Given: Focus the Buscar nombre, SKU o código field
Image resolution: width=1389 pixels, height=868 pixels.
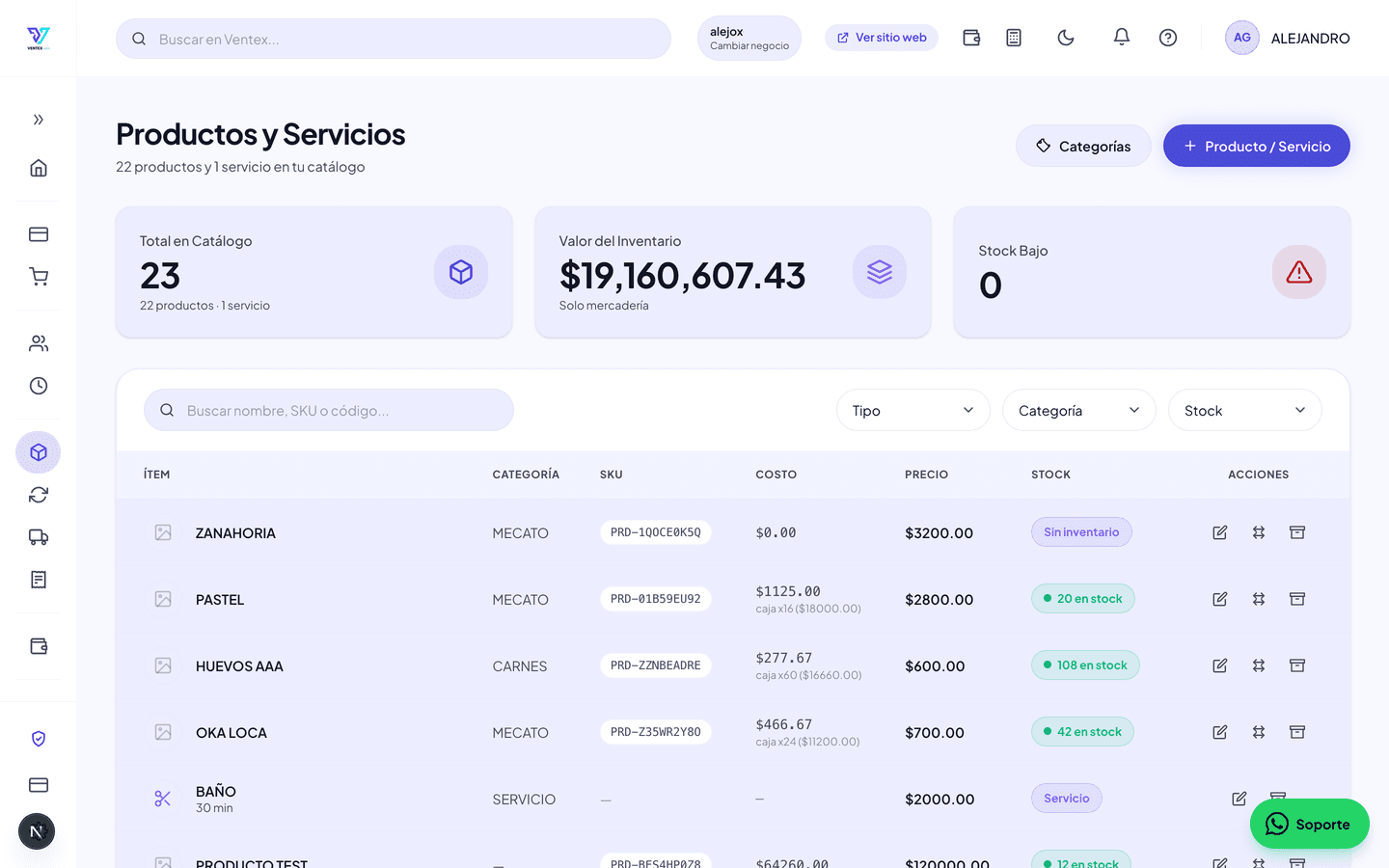Looking at the screenshot, I should pyautogui.click(x=329, y=410).
